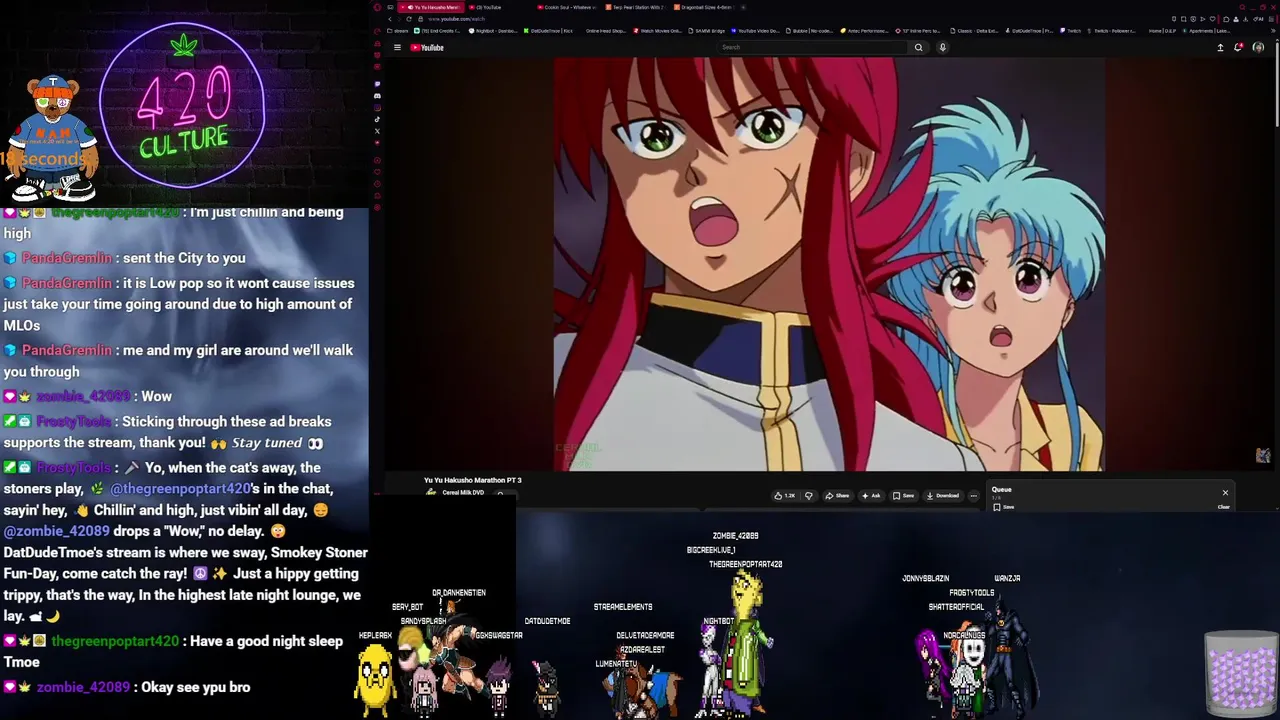Open the SAMMI Bridge bookmark
Screen dimensions: 1280x720
(707, 31)
